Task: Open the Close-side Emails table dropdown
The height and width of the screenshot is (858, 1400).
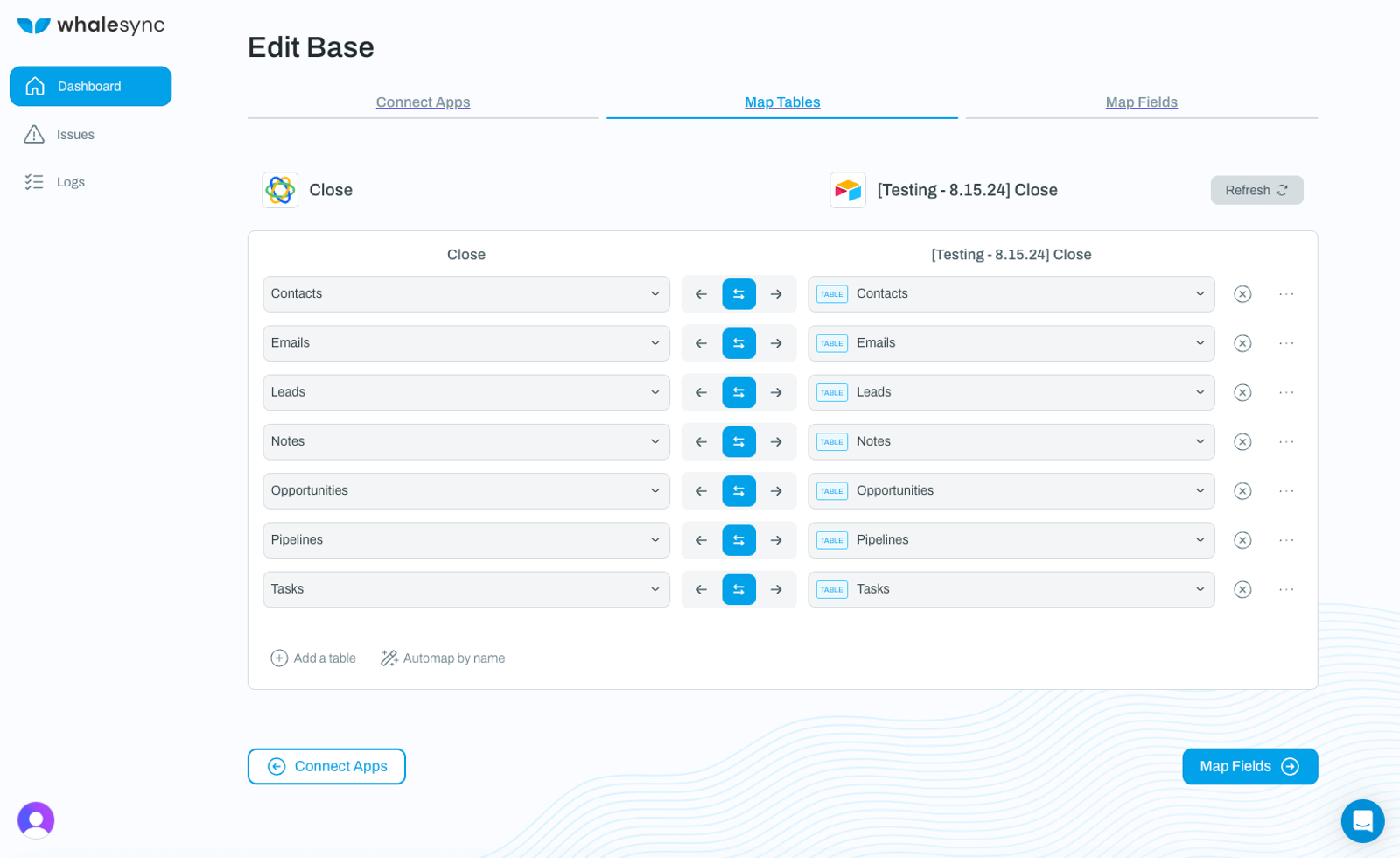Action: tap(466, 343)
